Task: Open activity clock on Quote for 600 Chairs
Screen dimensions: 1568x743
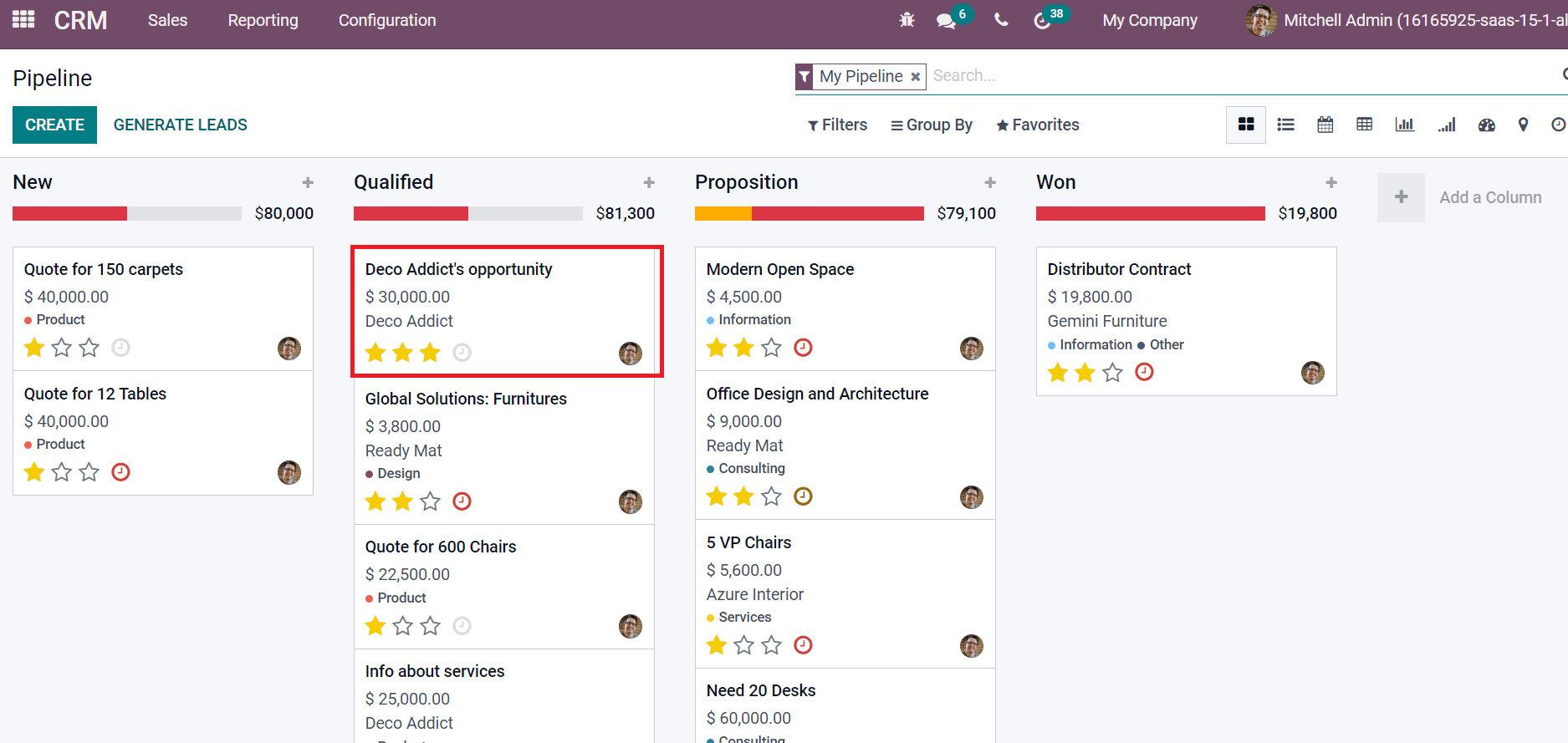Action: (462, 625)
